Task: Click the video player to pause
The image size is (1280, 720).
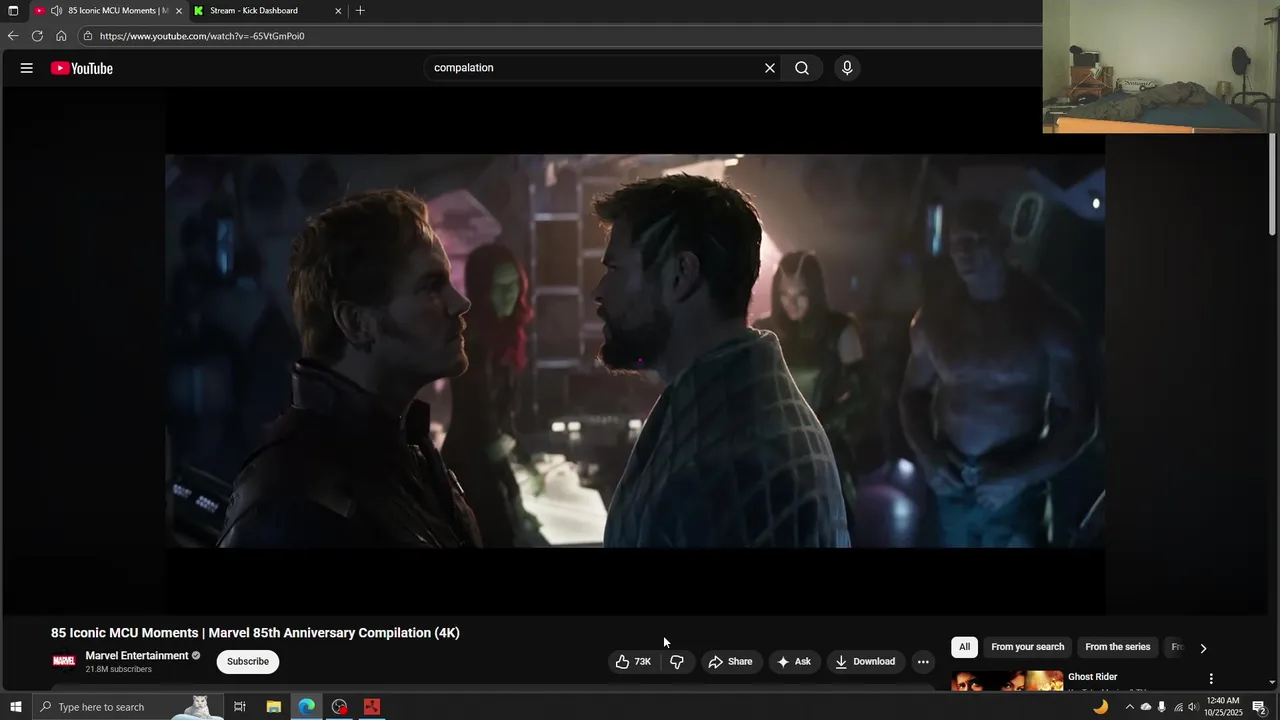Action: coord(635,351)
